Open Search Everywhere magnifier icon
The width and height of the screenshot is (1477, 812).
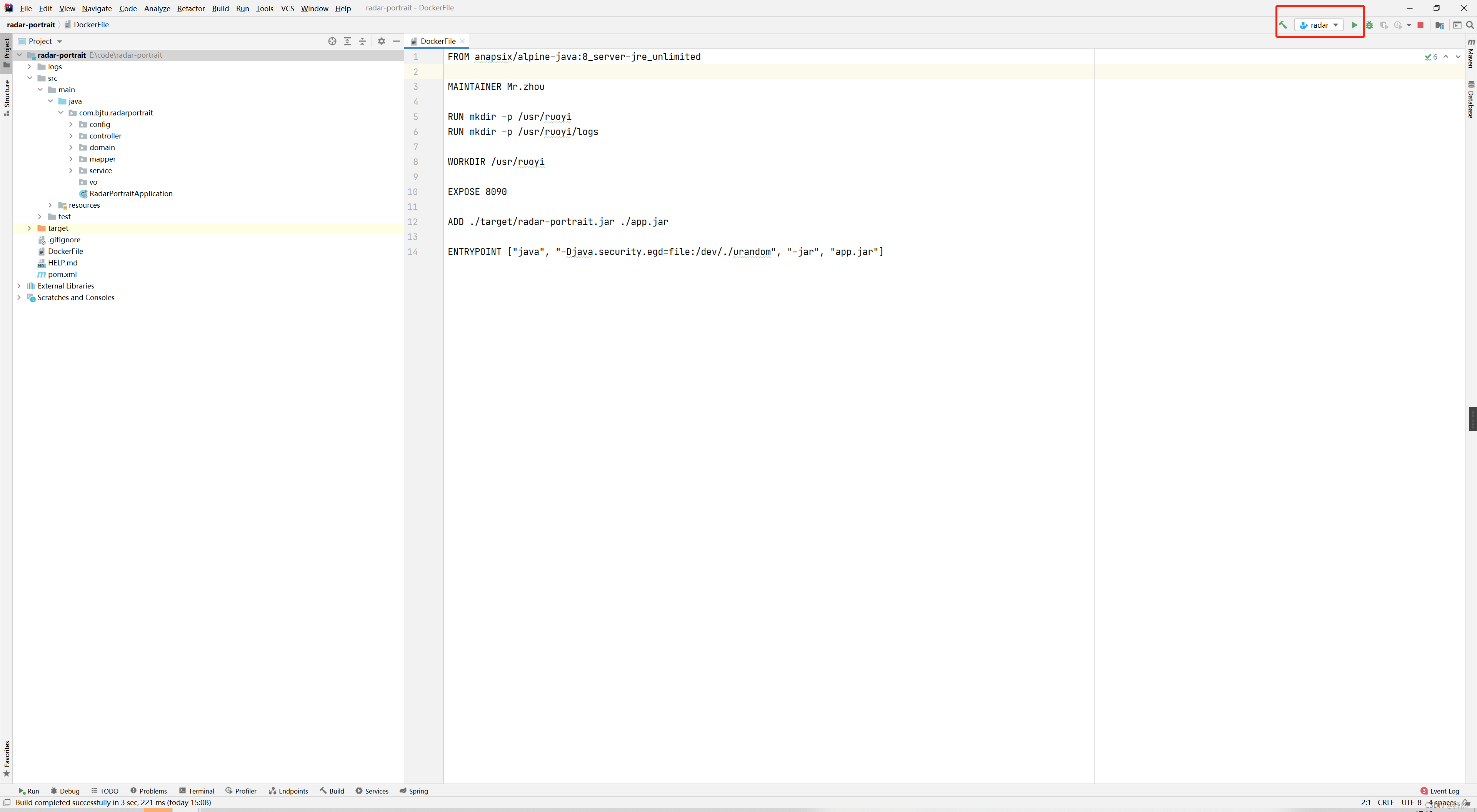[1470, 25]
